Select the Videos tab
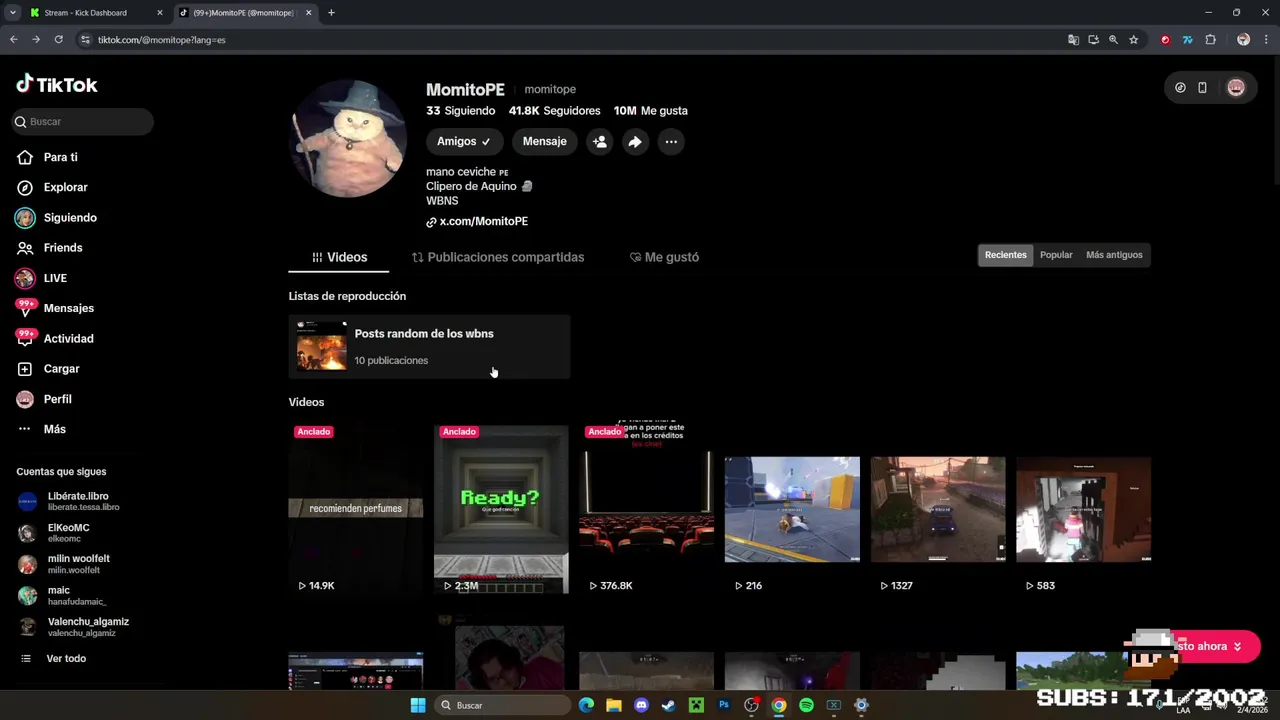This screenshot has height=720, width=1280. point(339,257)
